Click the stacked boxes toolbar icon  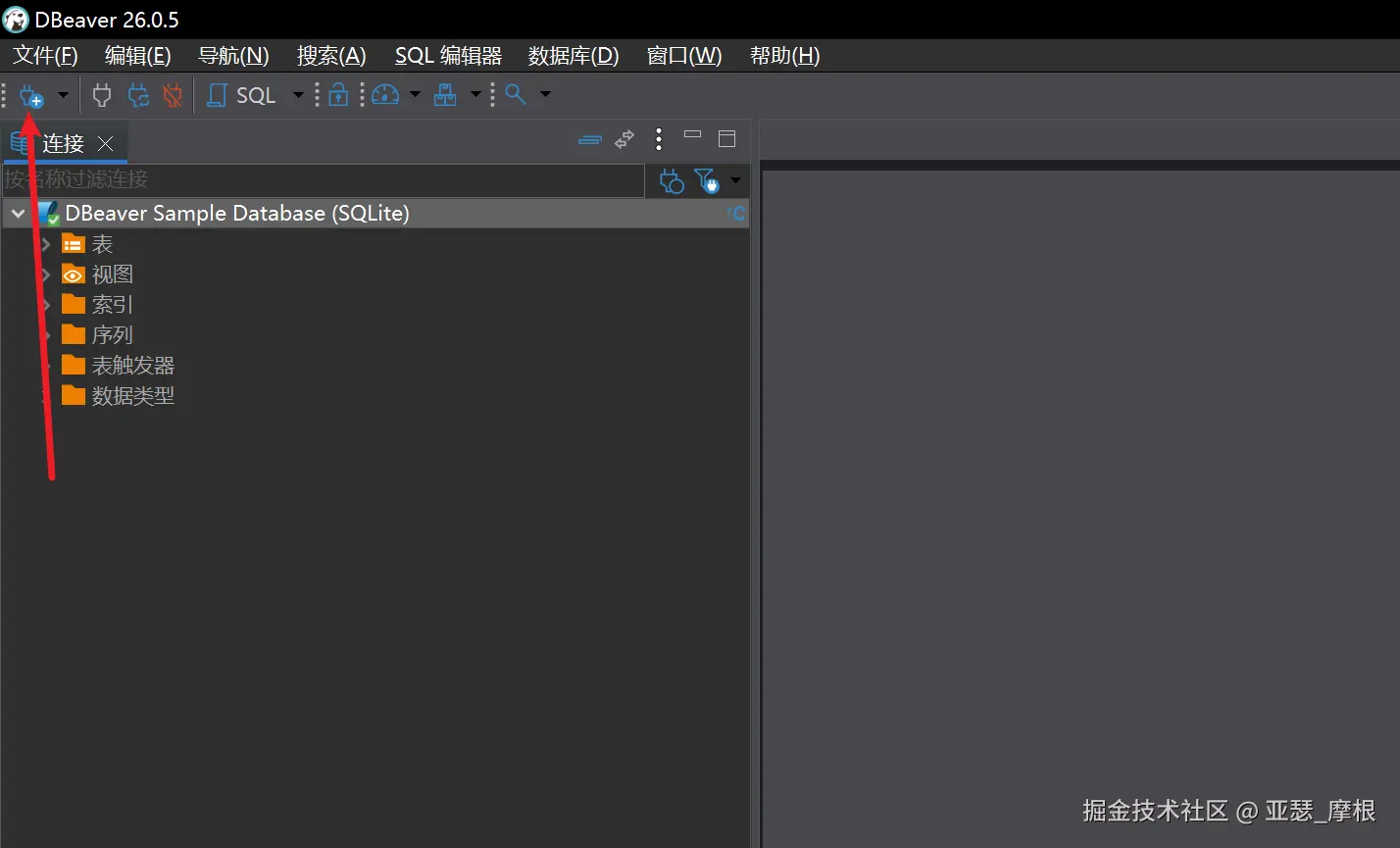pos(445,95)
